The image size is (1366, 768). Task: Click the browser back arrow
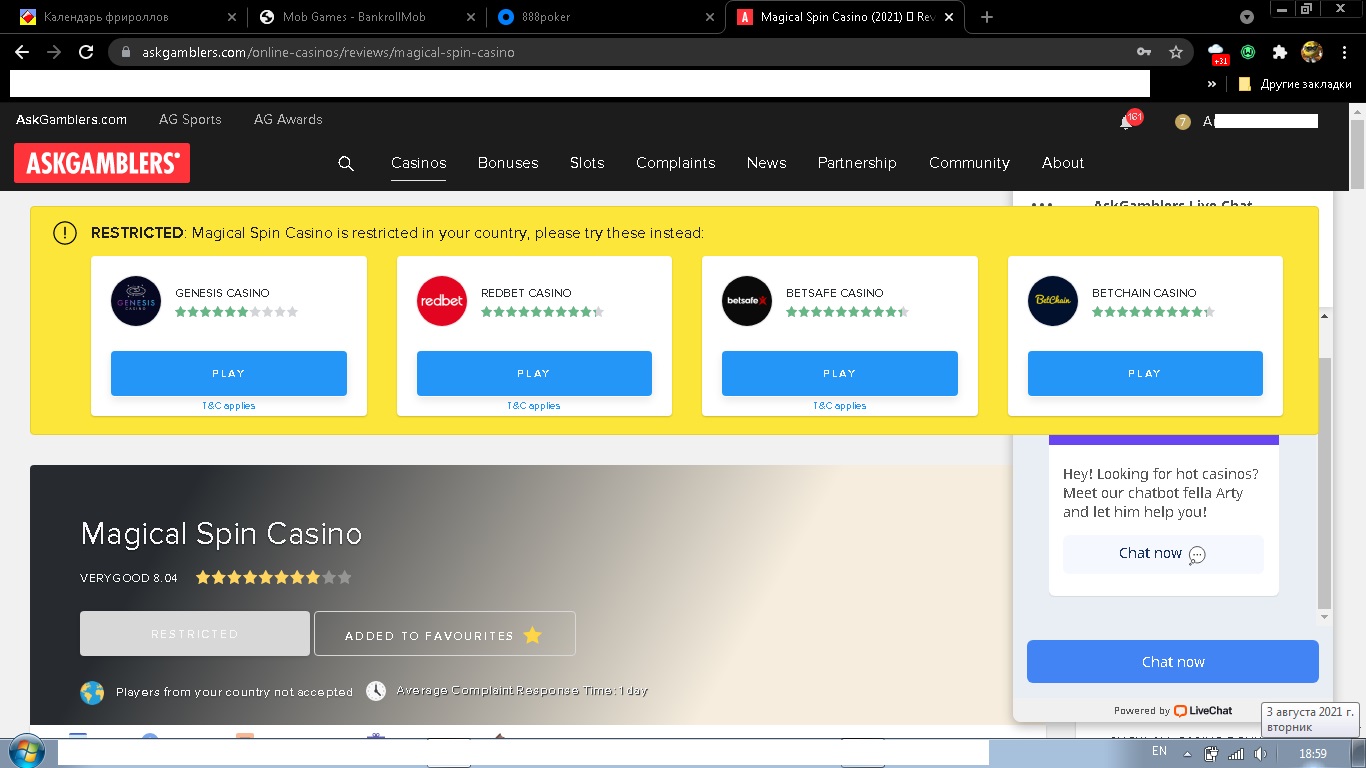[22, 52]
